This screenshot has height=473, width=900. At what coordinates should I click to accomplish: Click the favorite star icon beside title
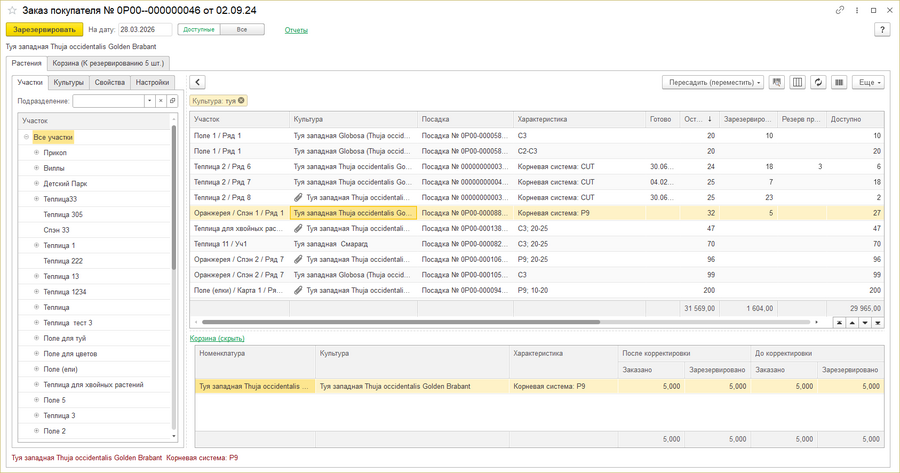coord(12,10)
